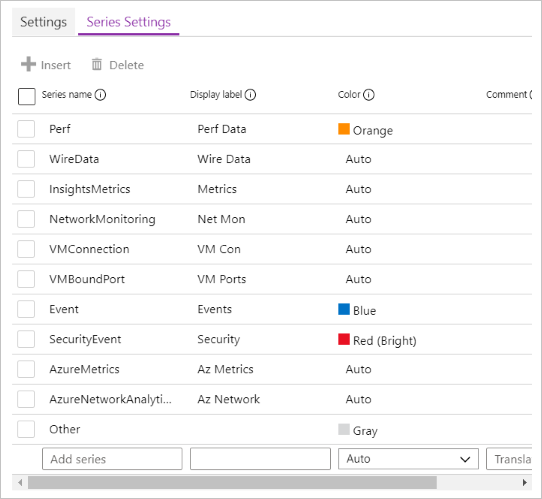The height and width of the screenshot is (499, 542).
Task: Open the Series name info icon
Action: pos(100,95)
